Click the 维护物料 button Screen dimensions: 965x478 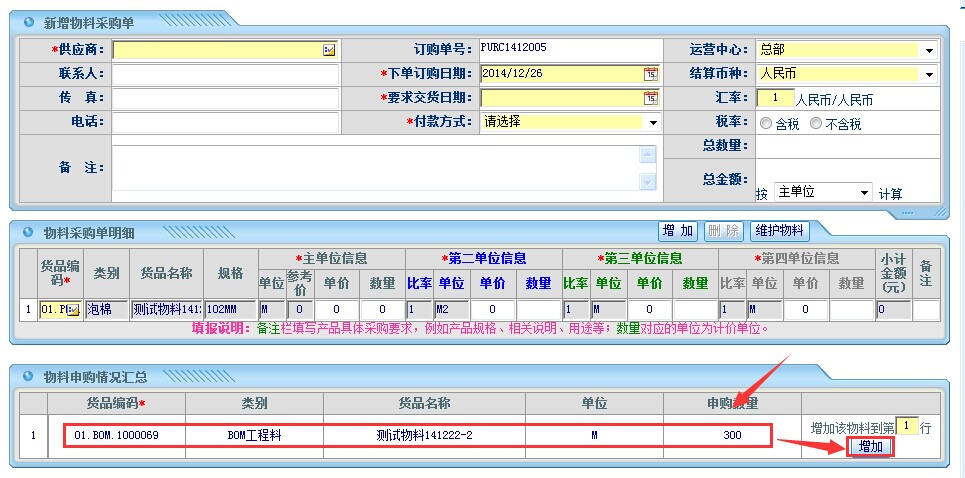tap(778, 231)
